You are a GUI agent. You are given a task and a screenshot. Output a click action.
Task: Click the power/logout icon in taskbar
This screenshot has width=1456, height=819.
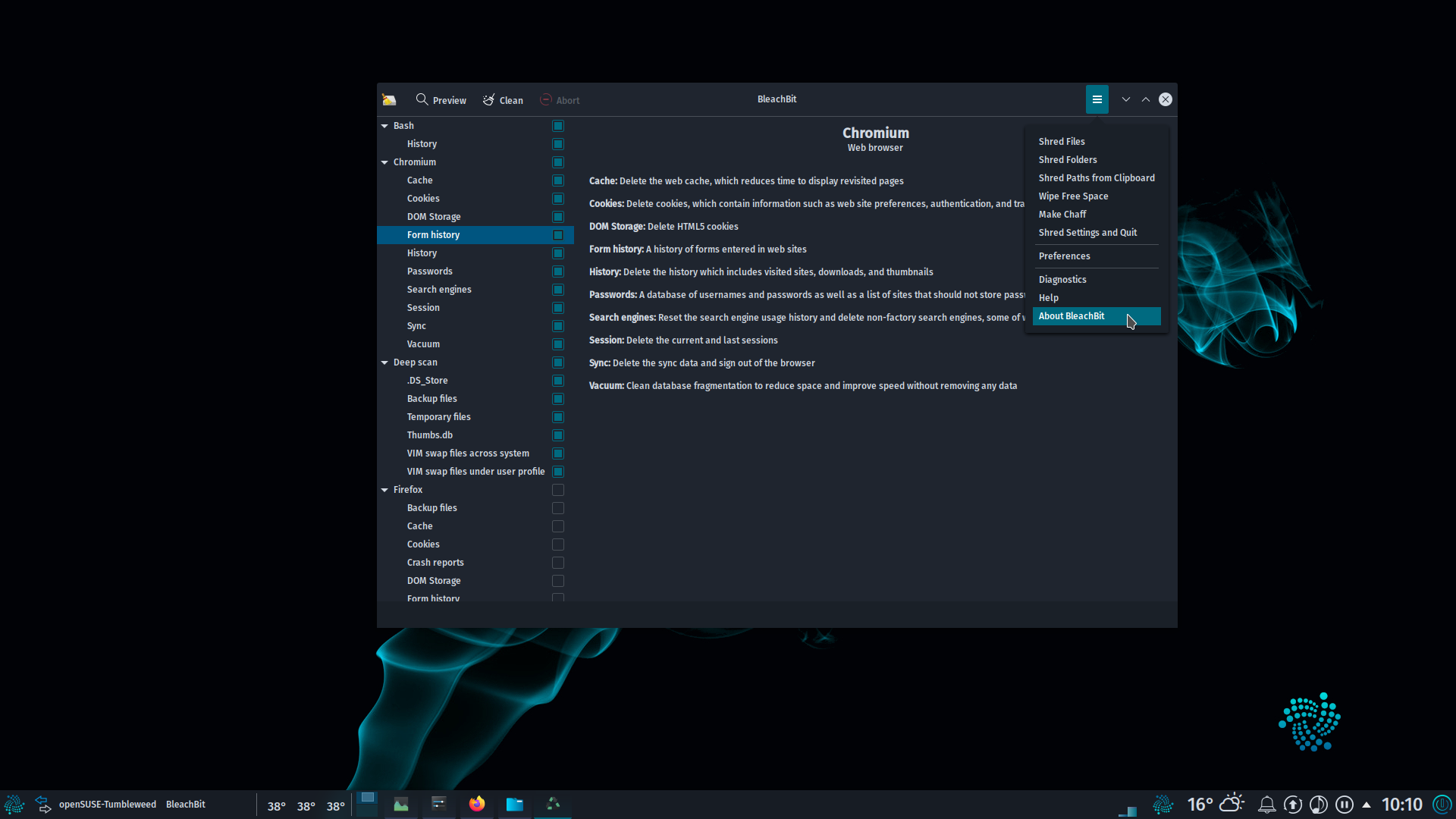tap(1442, 805)
